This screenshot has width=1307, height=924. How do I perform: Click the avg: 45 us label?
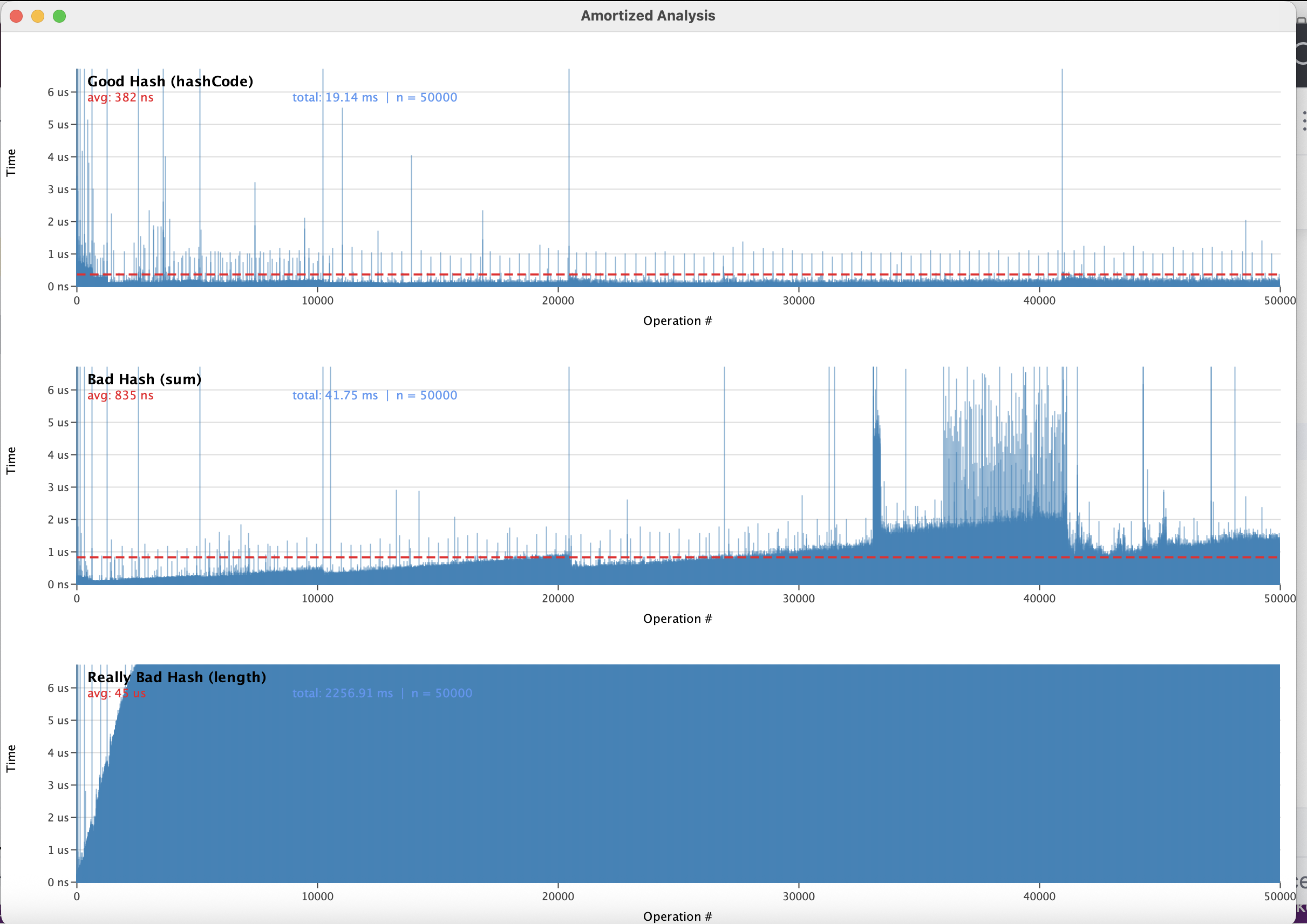[x=116, y=693]
